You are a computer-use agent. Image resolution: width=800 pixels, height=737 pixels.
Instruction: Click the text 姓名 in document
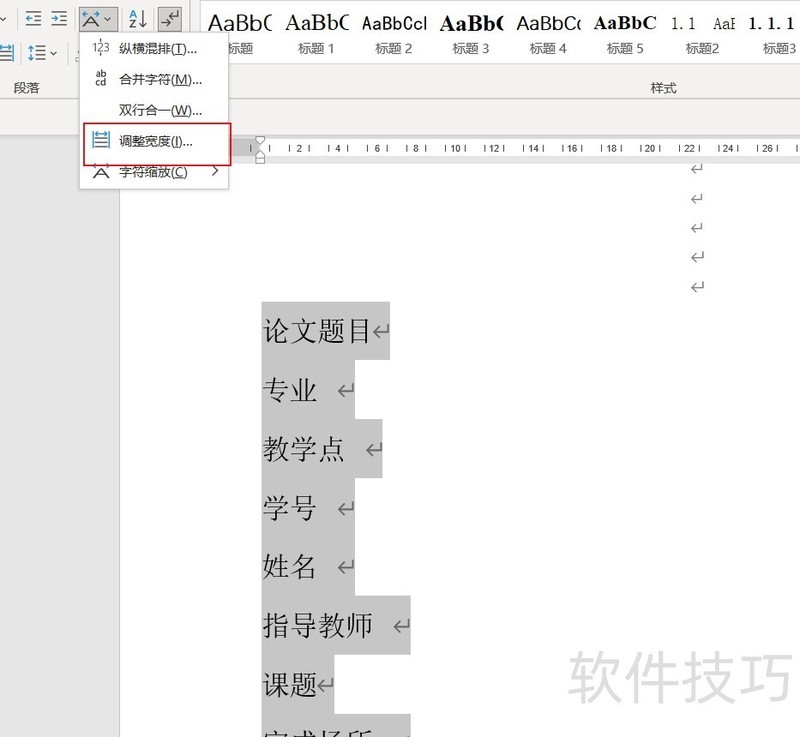(289, 567)
